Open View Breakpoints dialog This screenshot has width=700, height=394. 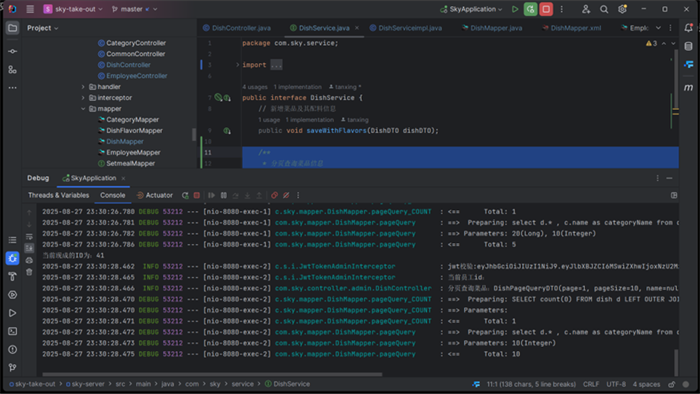pos(274,195)
